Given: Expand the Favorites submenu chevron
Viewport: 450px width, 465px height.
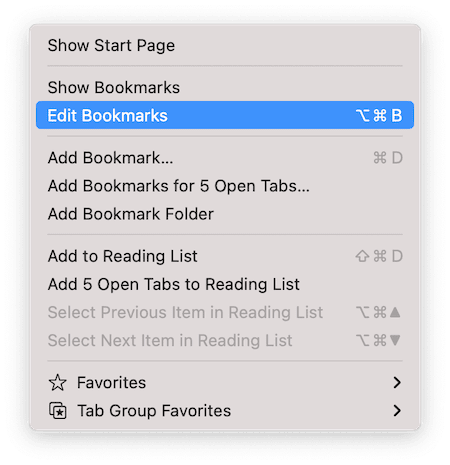Looking at the screenshot, I should click(x=396, y=382).
